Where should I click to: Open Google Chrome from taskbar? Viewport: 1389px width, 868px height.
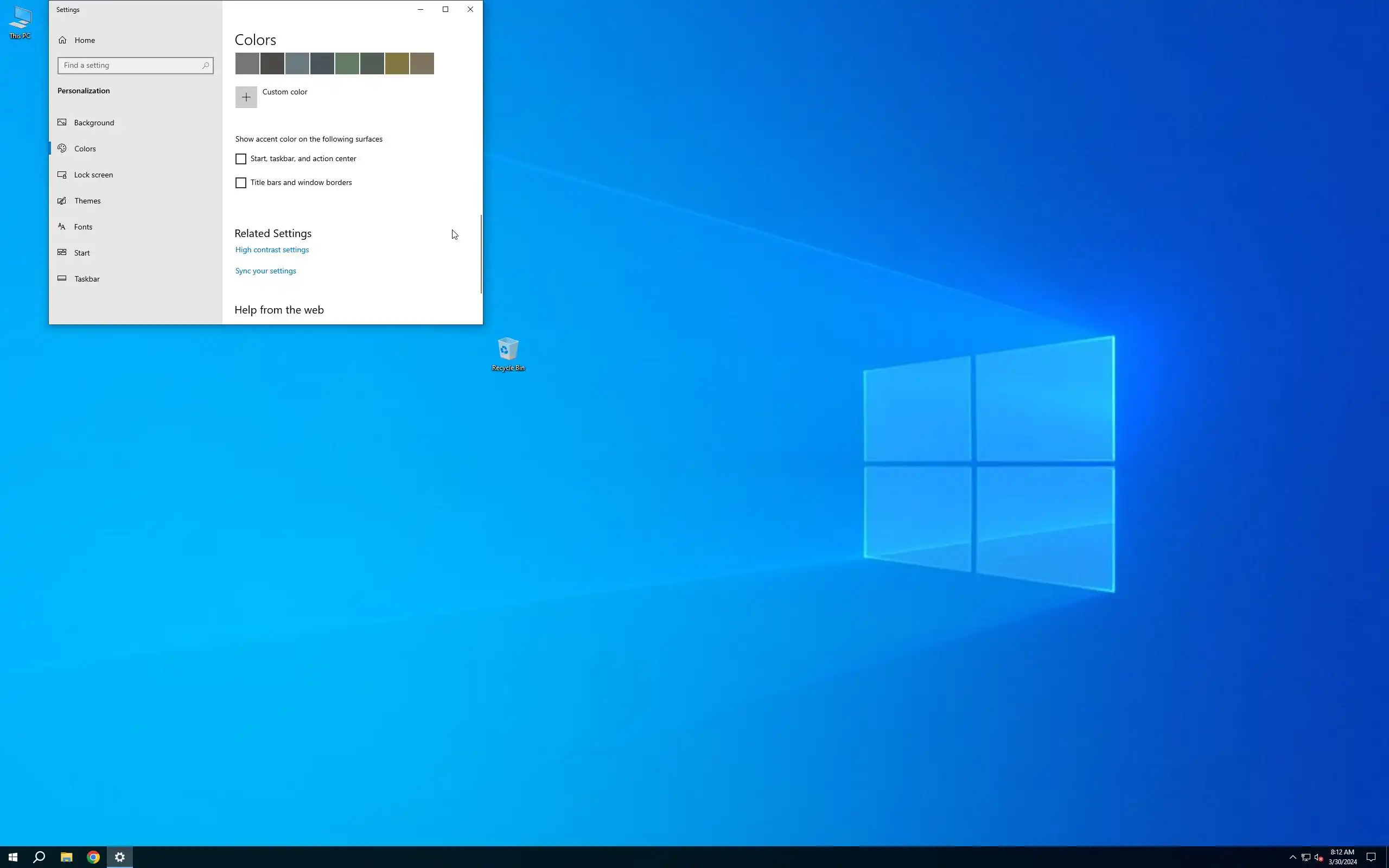[93, 857]
